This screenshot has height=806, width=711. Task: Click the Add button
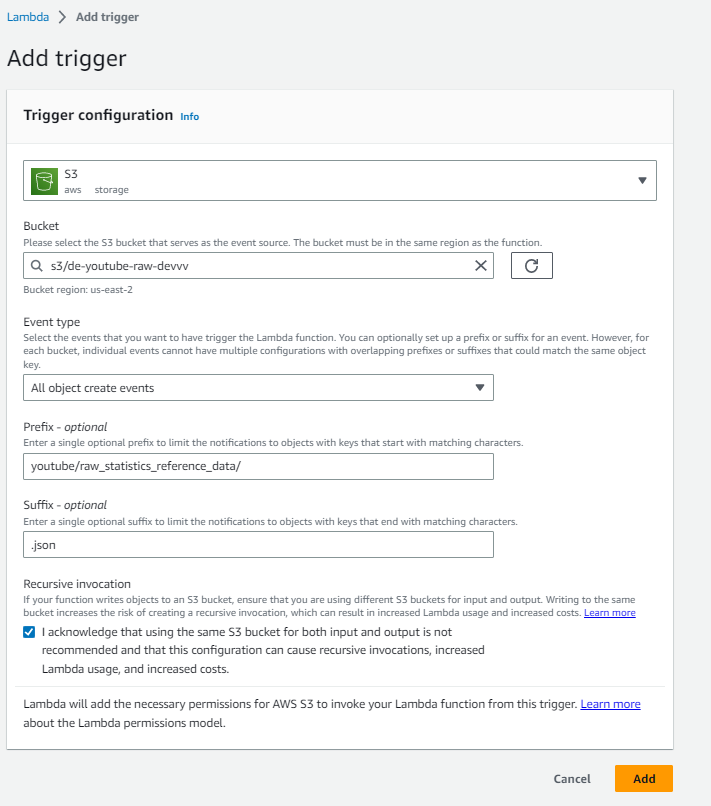(x=643, y=778)
